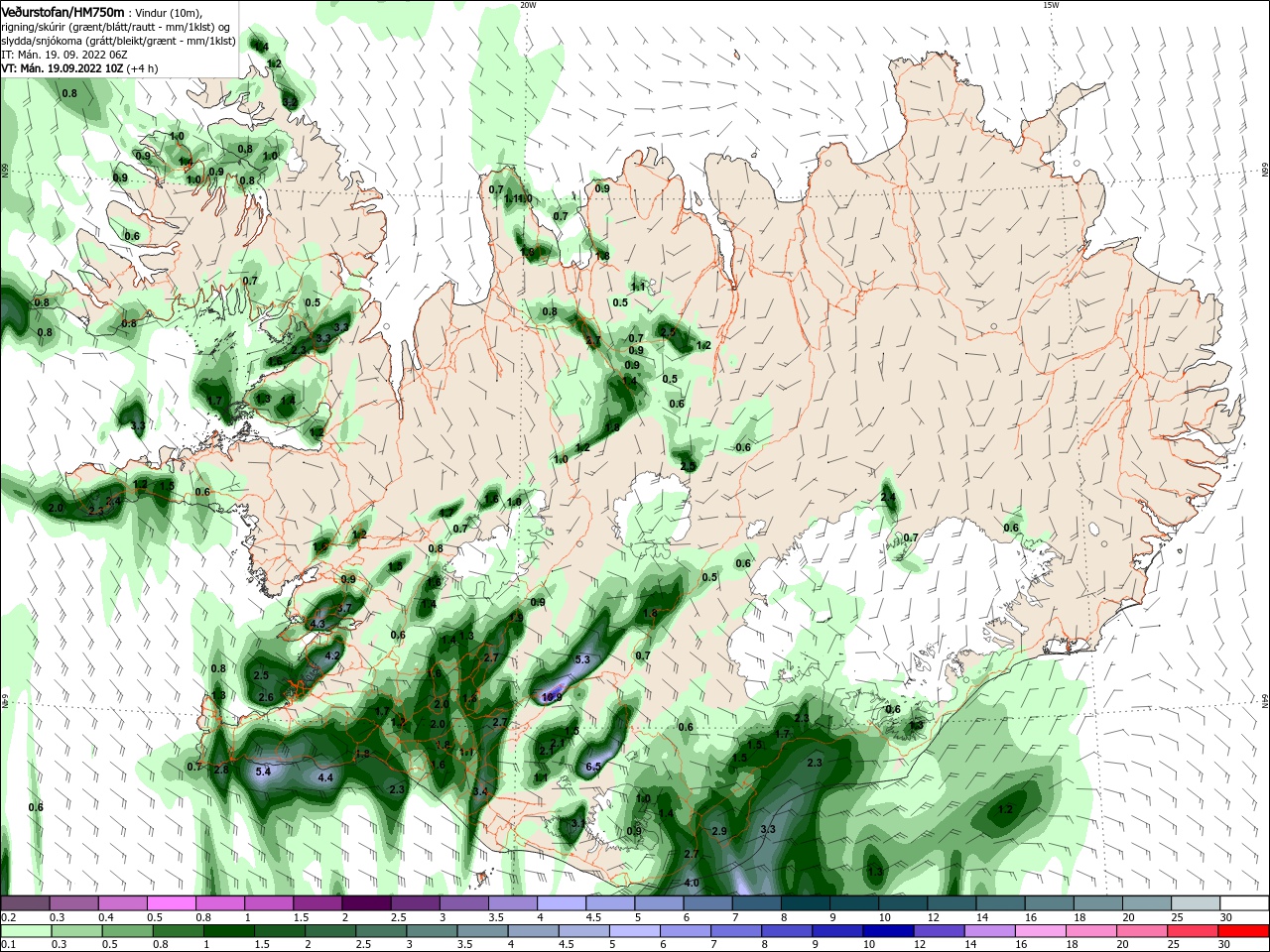This screenshot has width=1270, height=952.
Task: Click the royal blue 8 rain legend swatch
Action: [788, 931]
